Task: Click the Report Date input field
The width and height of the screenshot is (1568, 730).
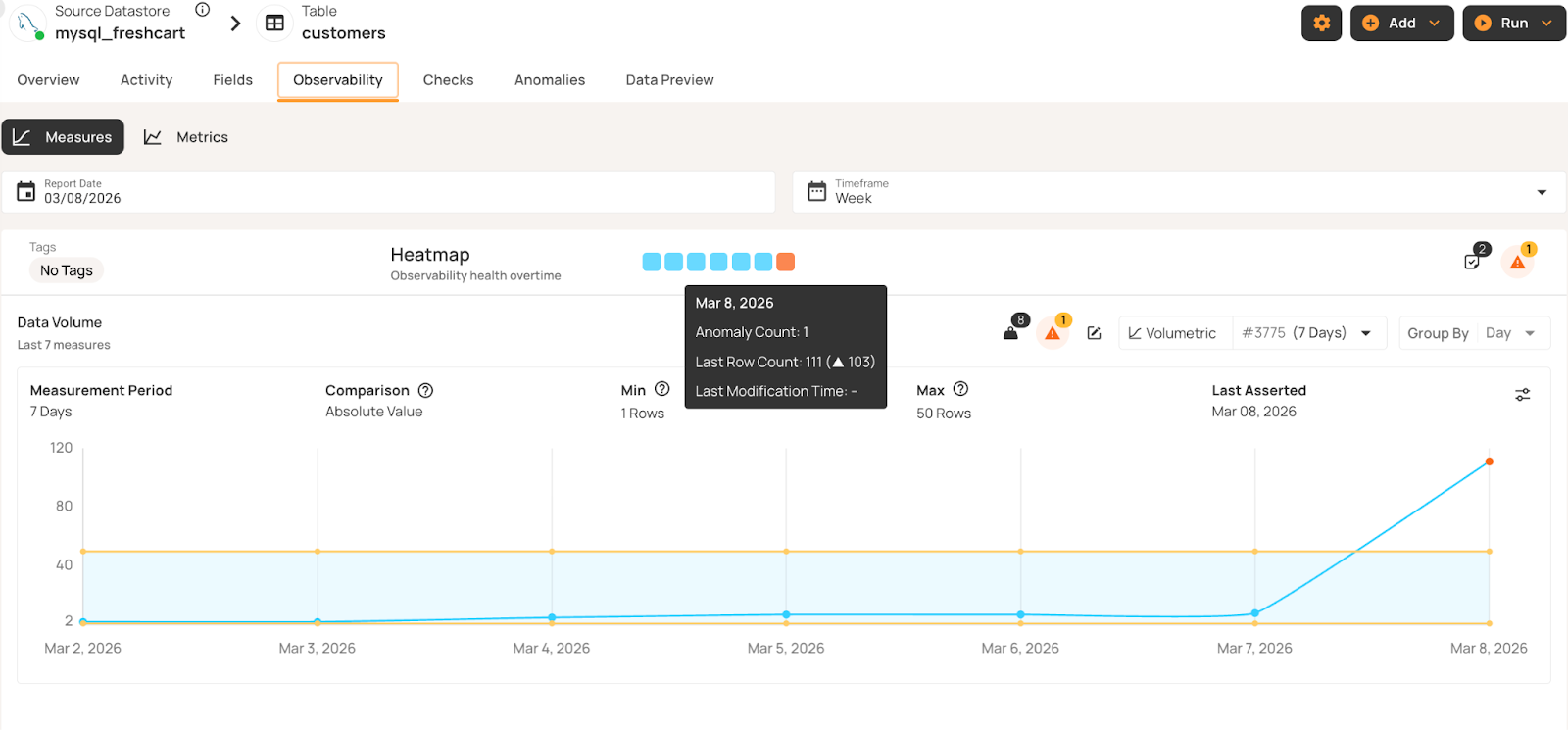Action: (389, 192)
